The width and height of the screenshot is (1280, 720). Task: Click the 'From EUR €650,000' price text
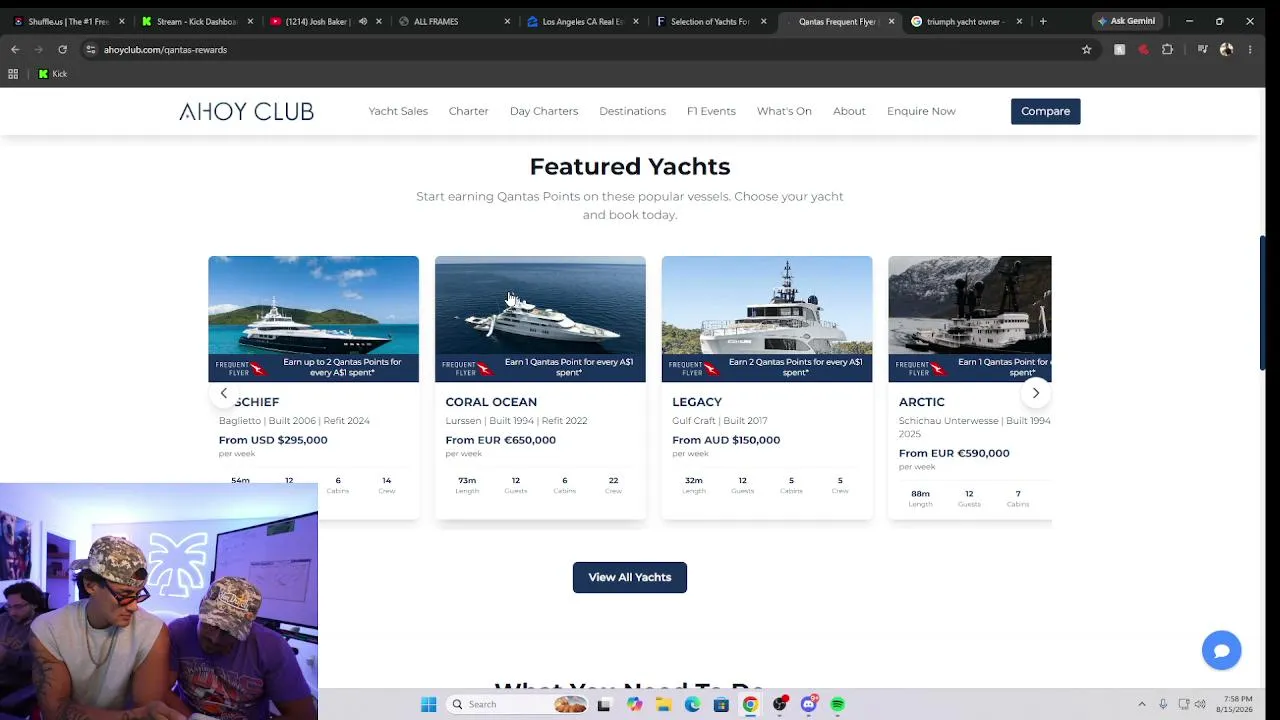tap(500, 440)
